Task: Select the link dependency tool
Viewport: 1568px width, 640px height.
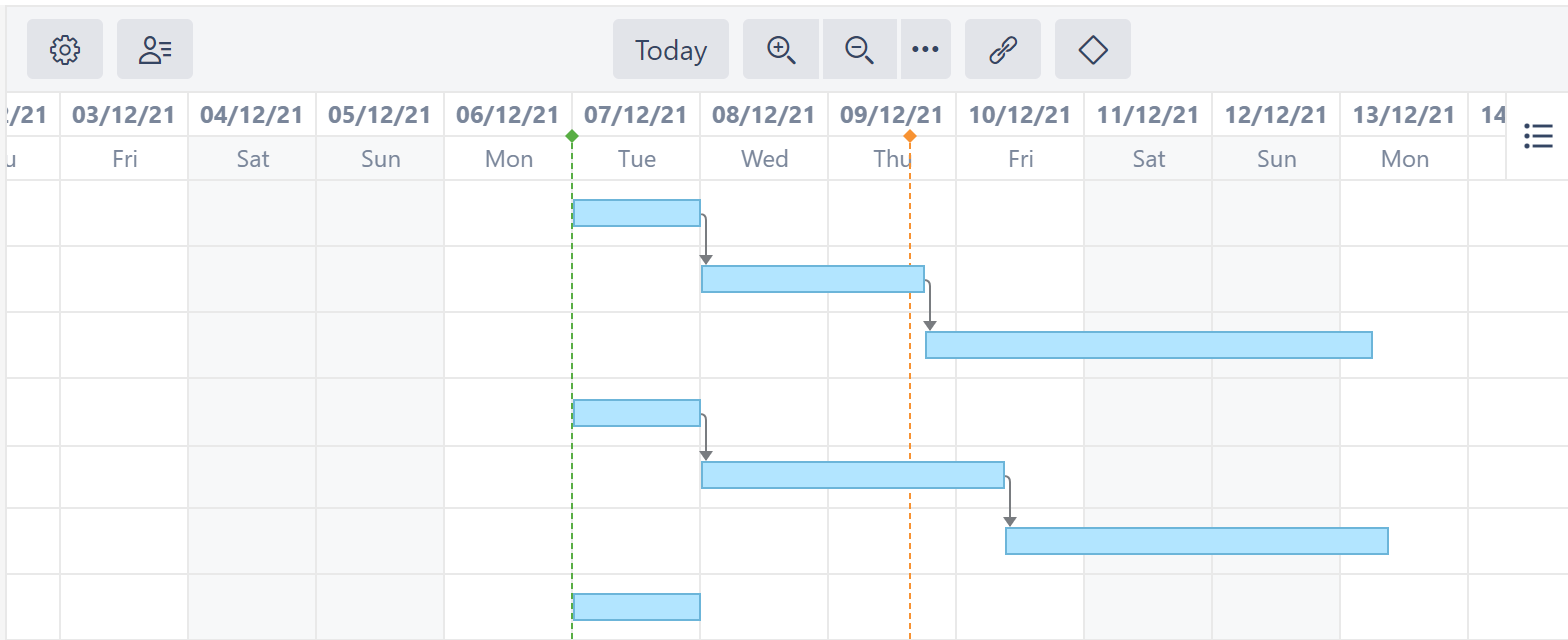Action: pyautogui.click(x=1002, y=48)
